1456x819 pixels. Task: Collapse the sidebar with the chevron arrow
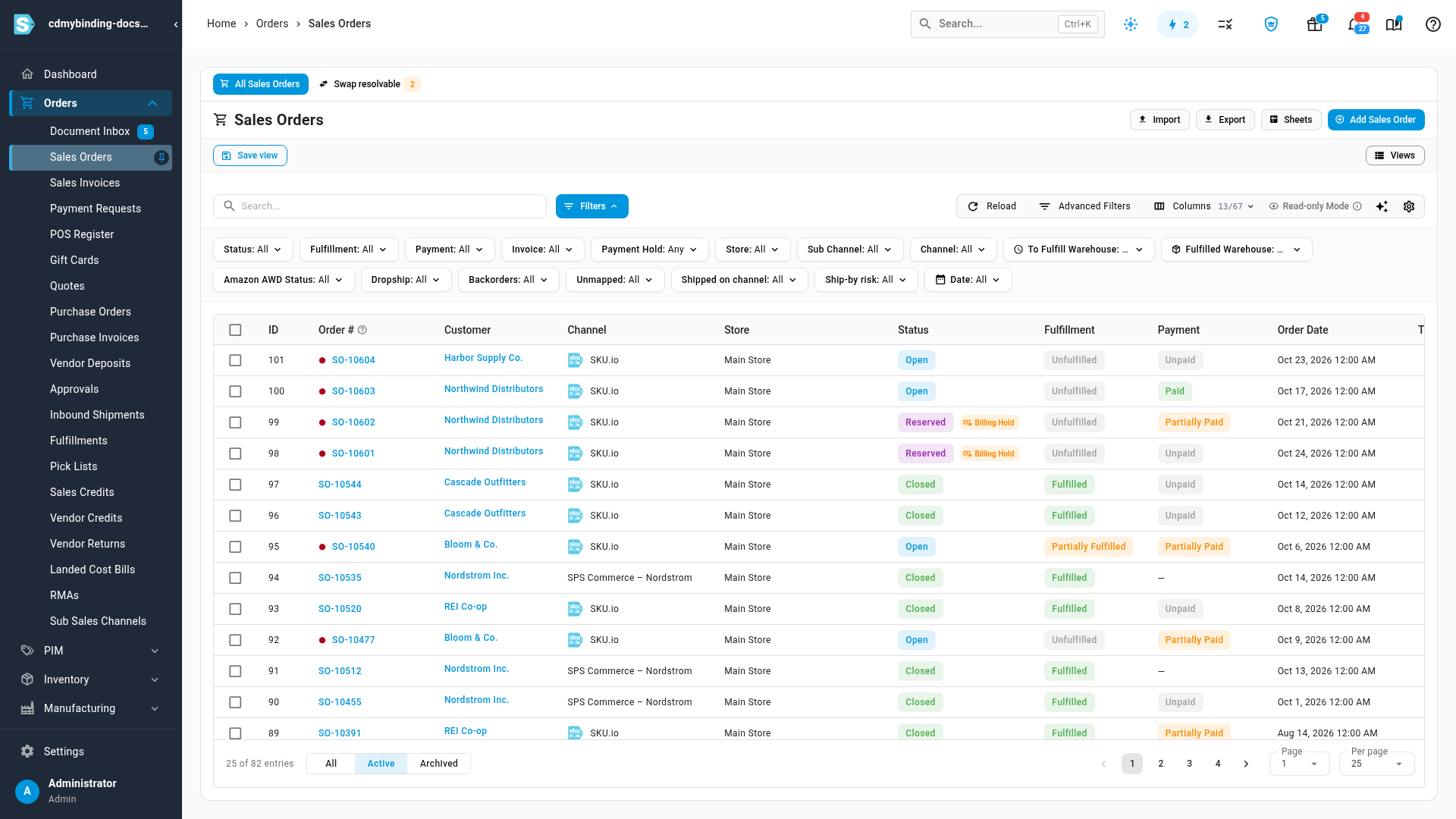176,24
